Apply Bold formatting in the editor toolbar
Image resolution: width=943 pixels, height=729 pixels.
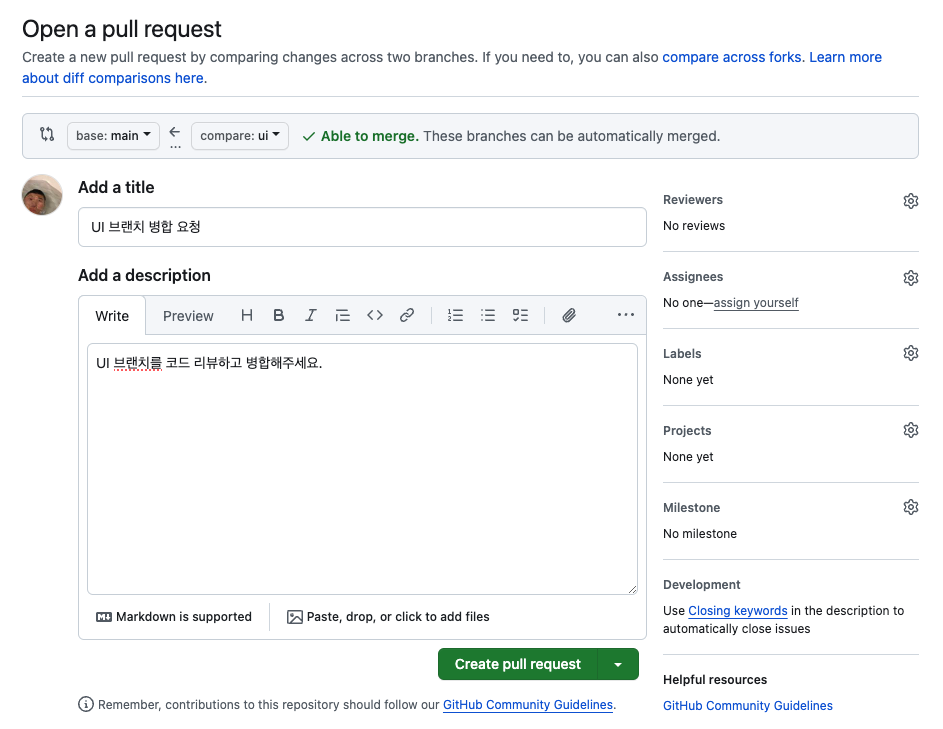[278, 315]
